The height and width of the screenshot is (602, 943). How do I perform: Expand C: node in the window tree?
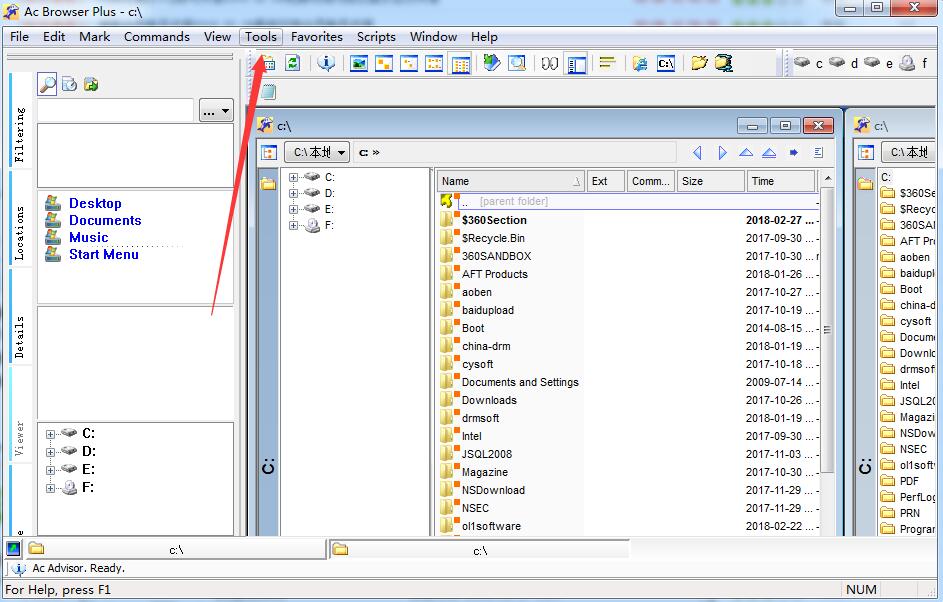click(x=293, y=177)
